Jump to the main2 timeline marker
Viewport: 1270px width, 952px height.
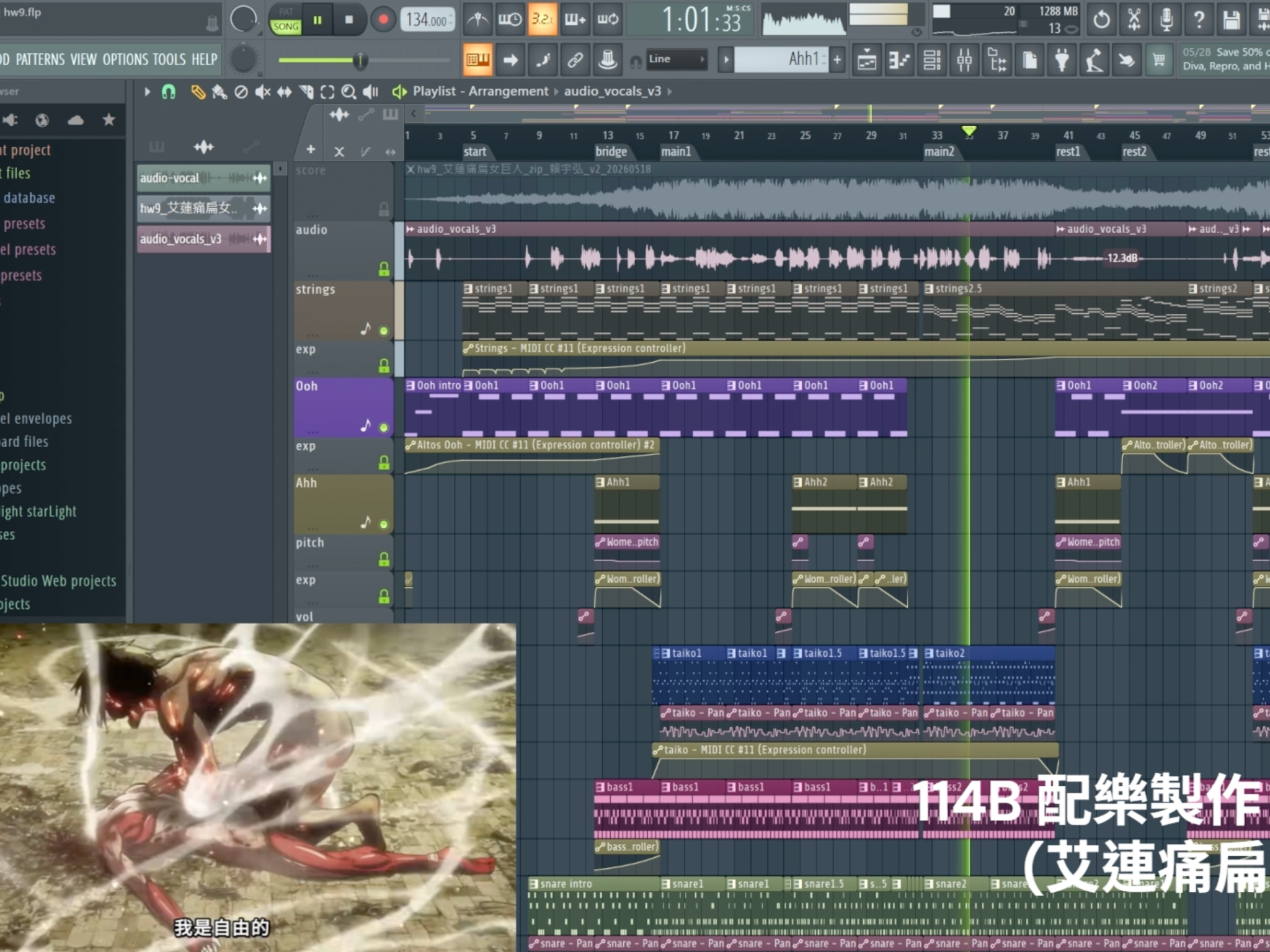(x=939, y=151)
